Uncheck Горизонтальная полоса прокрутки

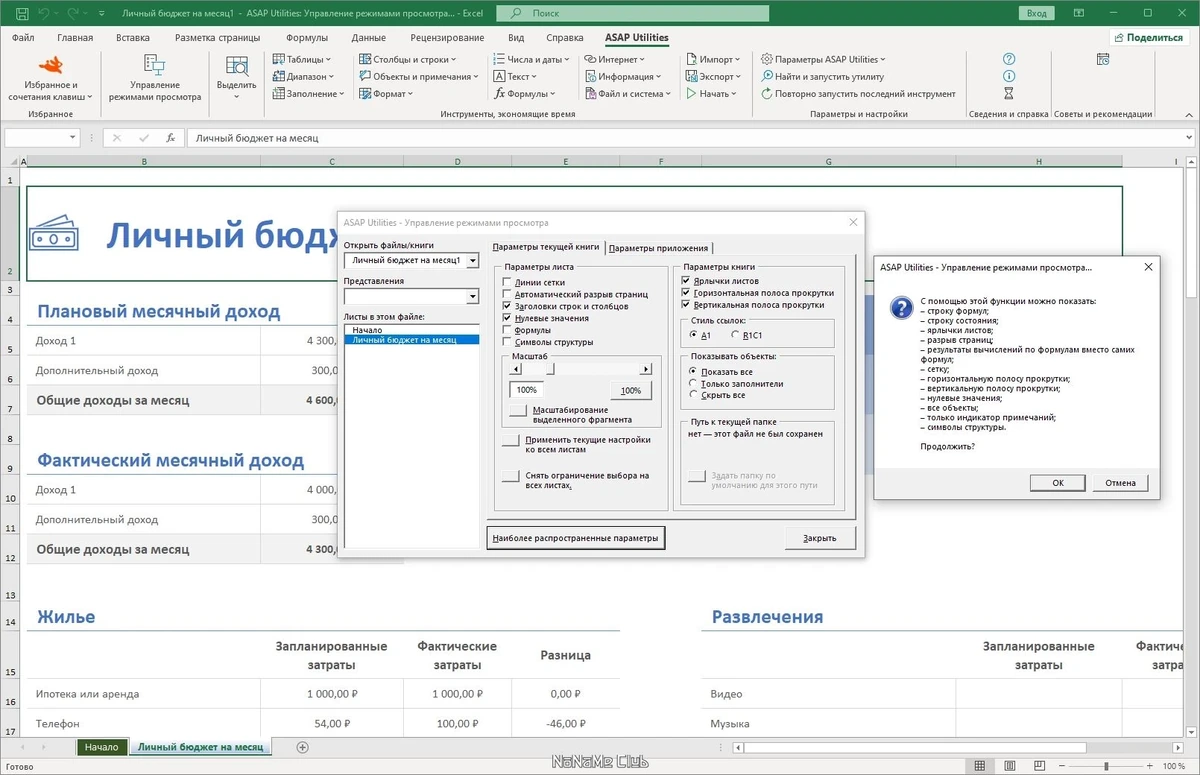[686, 293]
